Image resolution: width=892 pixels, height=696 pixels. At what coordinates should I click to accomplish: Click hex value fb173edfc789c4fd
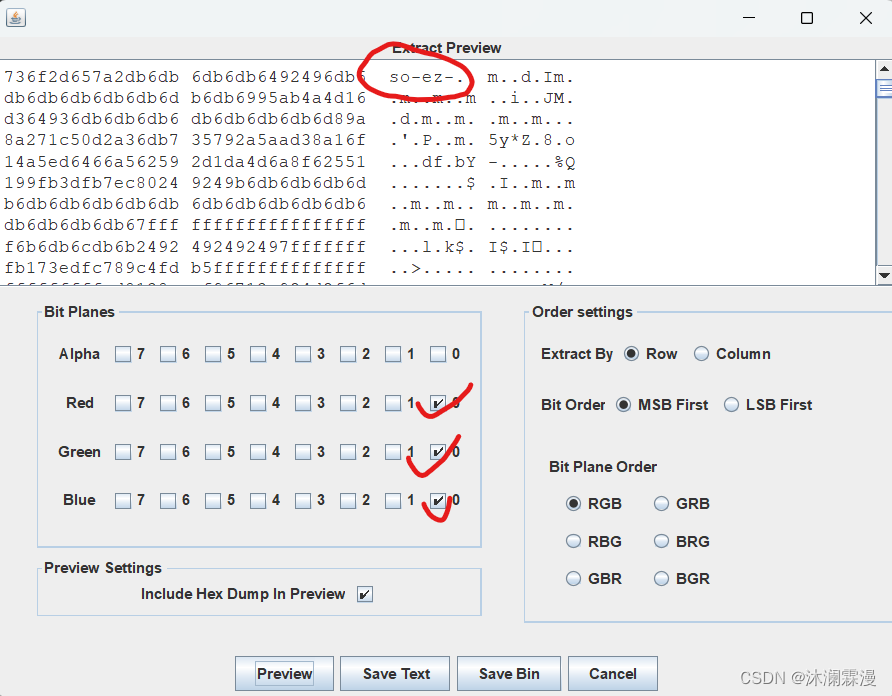click(92, 267)
